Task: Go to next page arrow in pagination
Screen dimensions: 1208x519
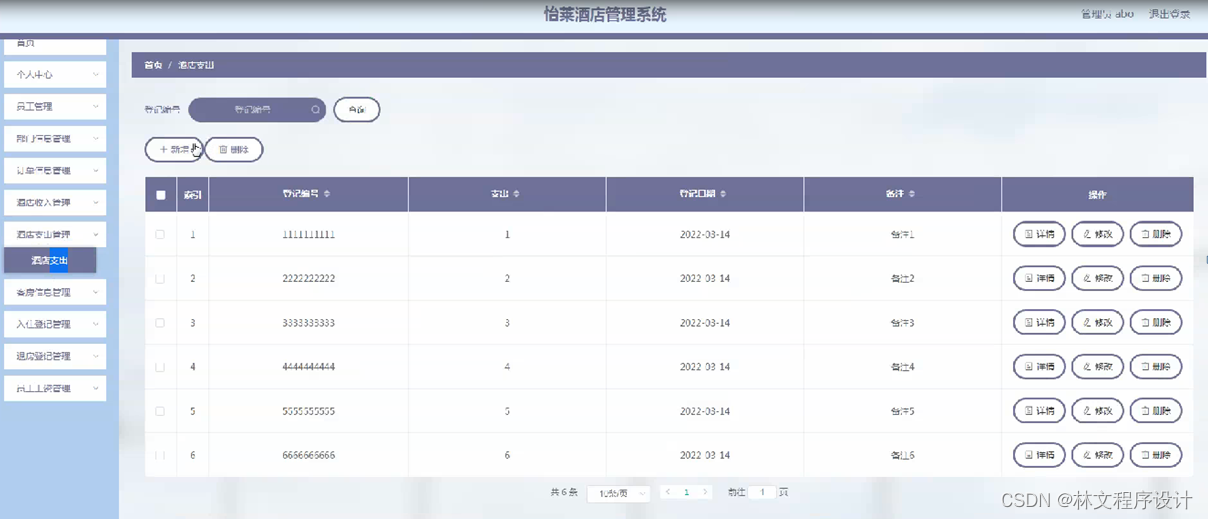Action: click(x=705, y=492)
